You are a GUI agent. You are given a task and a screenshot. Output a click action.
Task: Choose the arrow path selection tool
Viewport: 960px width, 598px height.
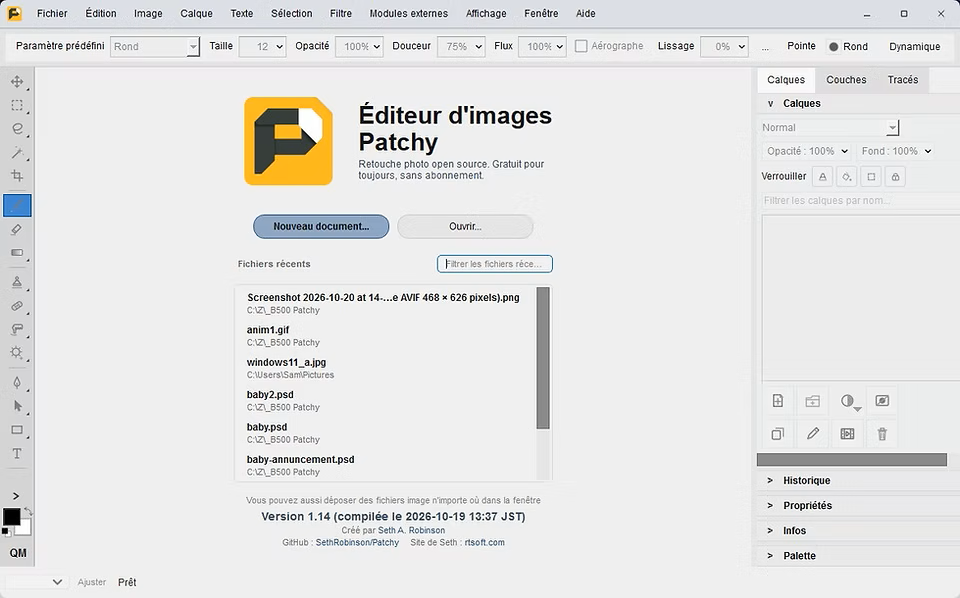pos(17,406)
